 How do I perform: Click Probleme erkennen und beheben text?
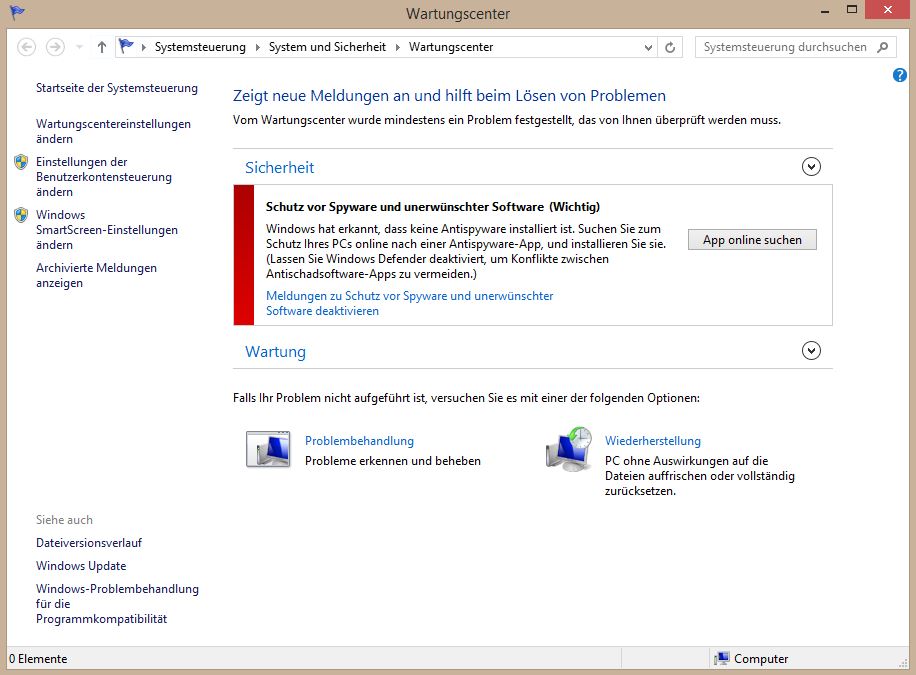tap(393, 461)
